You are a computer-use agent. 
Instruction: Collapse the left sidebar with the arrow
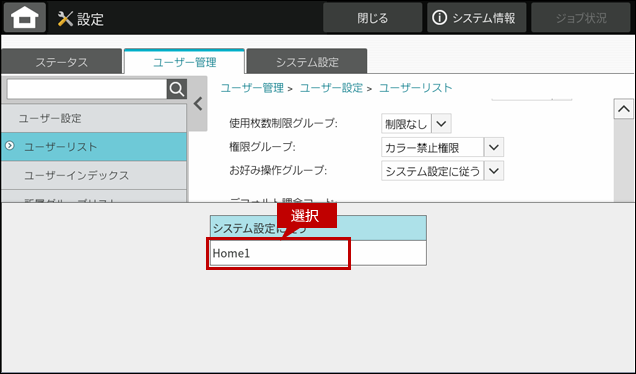pyautogui.click(x=198, y=104)
